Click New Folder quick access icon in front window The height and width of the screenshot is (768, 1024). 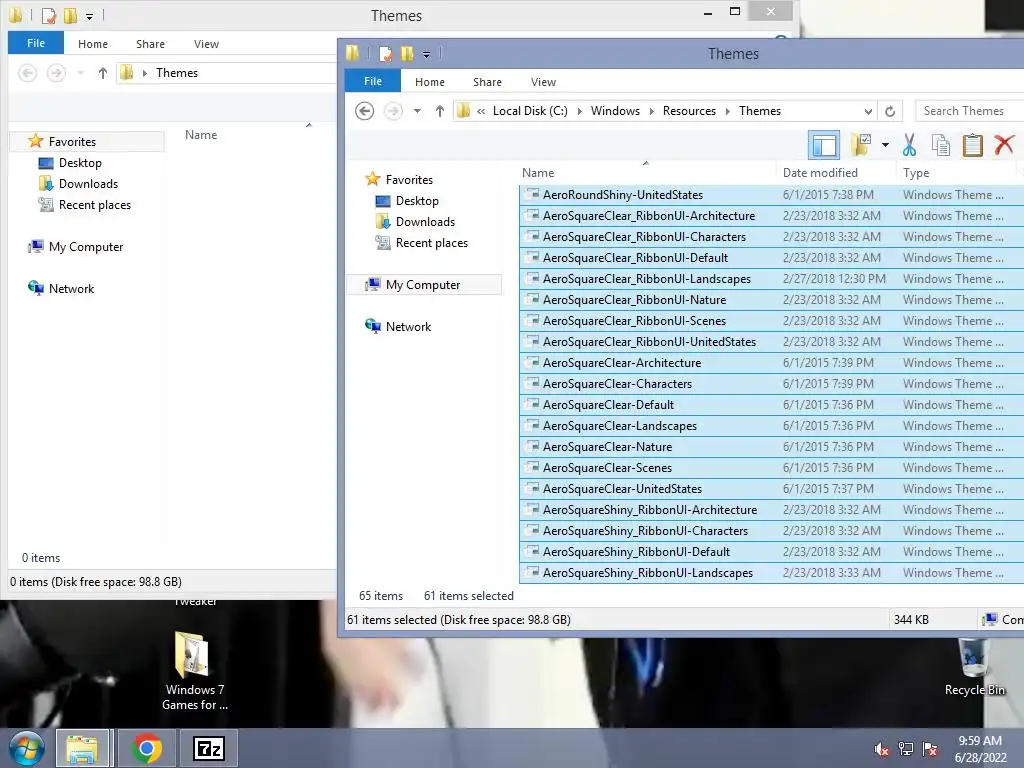click(x=407, y=54)
